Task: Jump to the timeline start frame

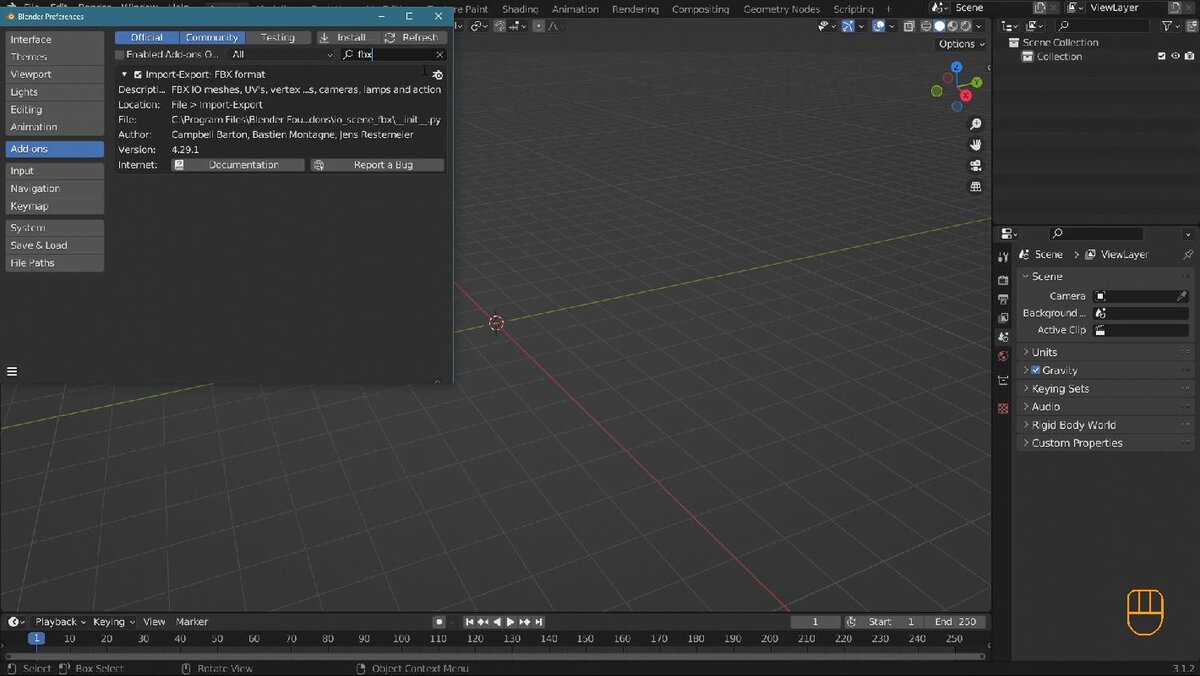Action: (x=469, y=622)
